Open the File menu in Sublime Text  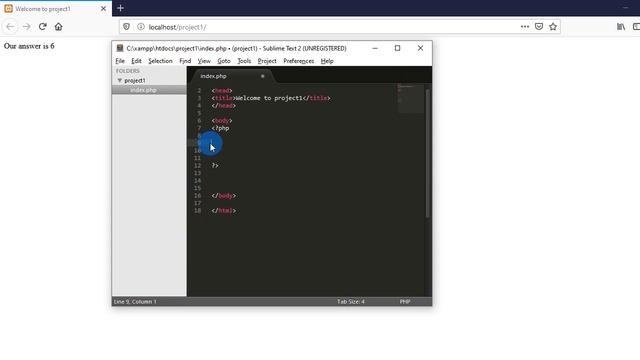click(120, 61)
